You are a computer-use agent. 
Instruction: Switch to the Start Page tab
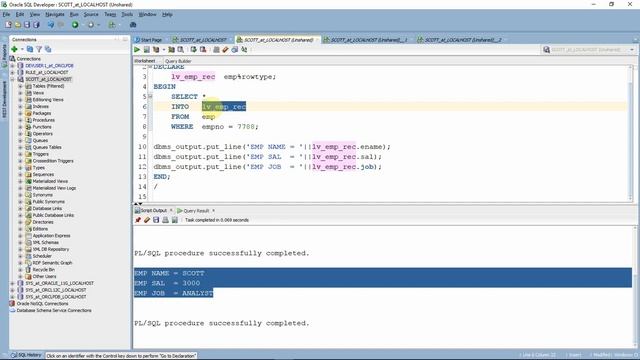tap(149, 40)
